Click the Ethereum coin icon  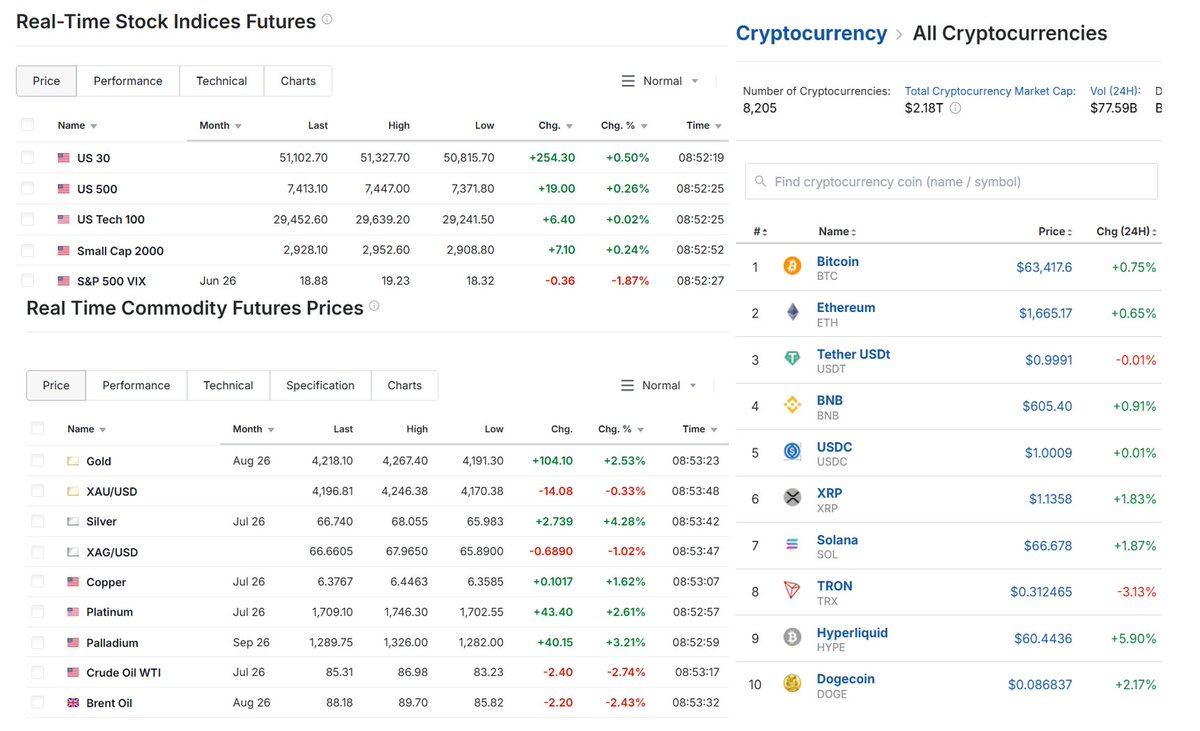(x=793, y=313)
